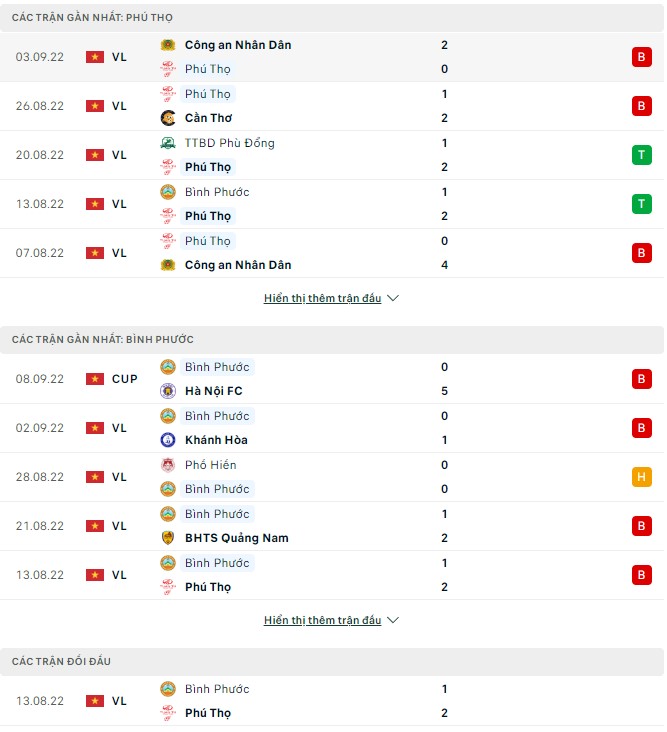Click Khánh Hòa team logo

(x=168, y=440)
